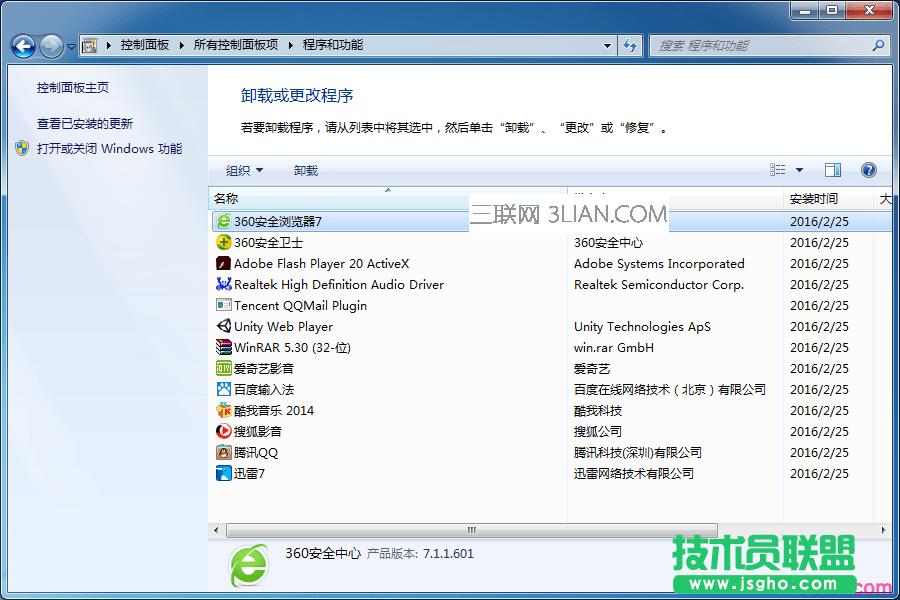Select the 爱奇艺影音 program name
This screenshot has width=900, height=600.
point(263,369)
